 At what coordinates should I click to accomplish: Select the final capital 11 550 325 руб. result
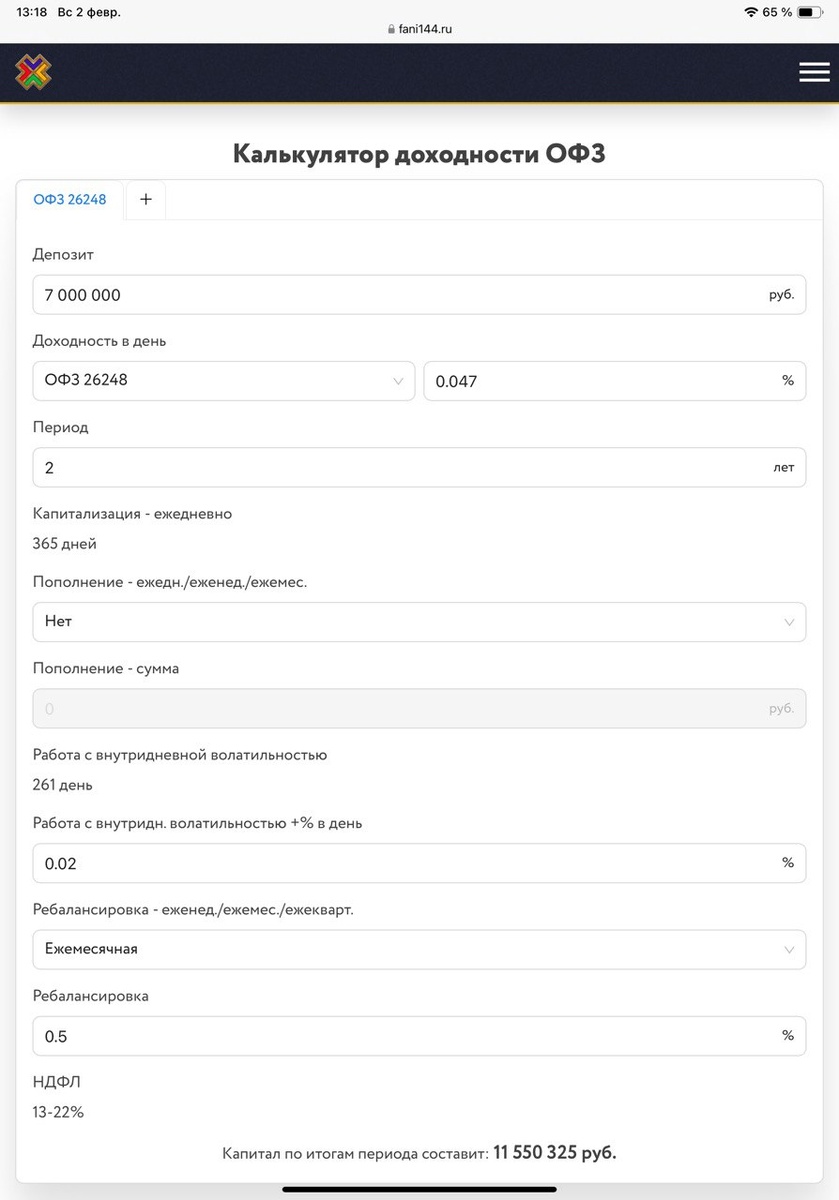click(x=554, y=1153)
